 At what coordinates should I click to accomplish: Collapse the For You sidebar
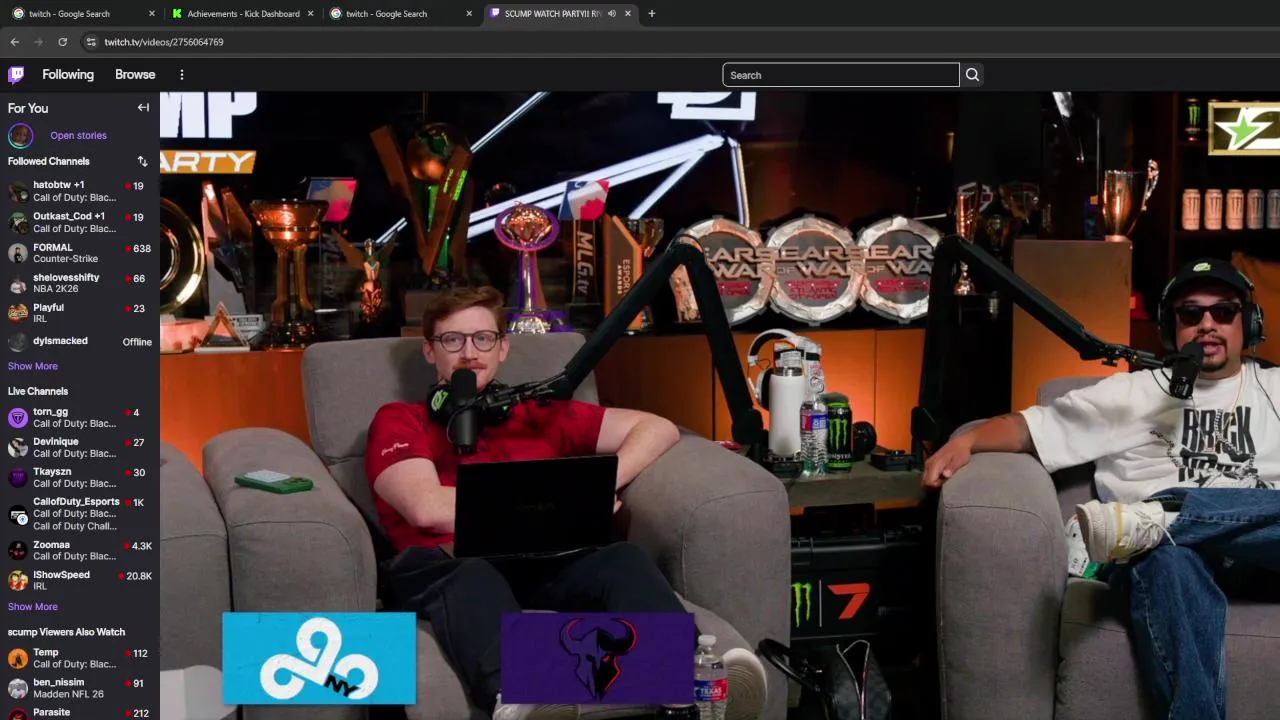pyautogui.click(x=143, y=108)
